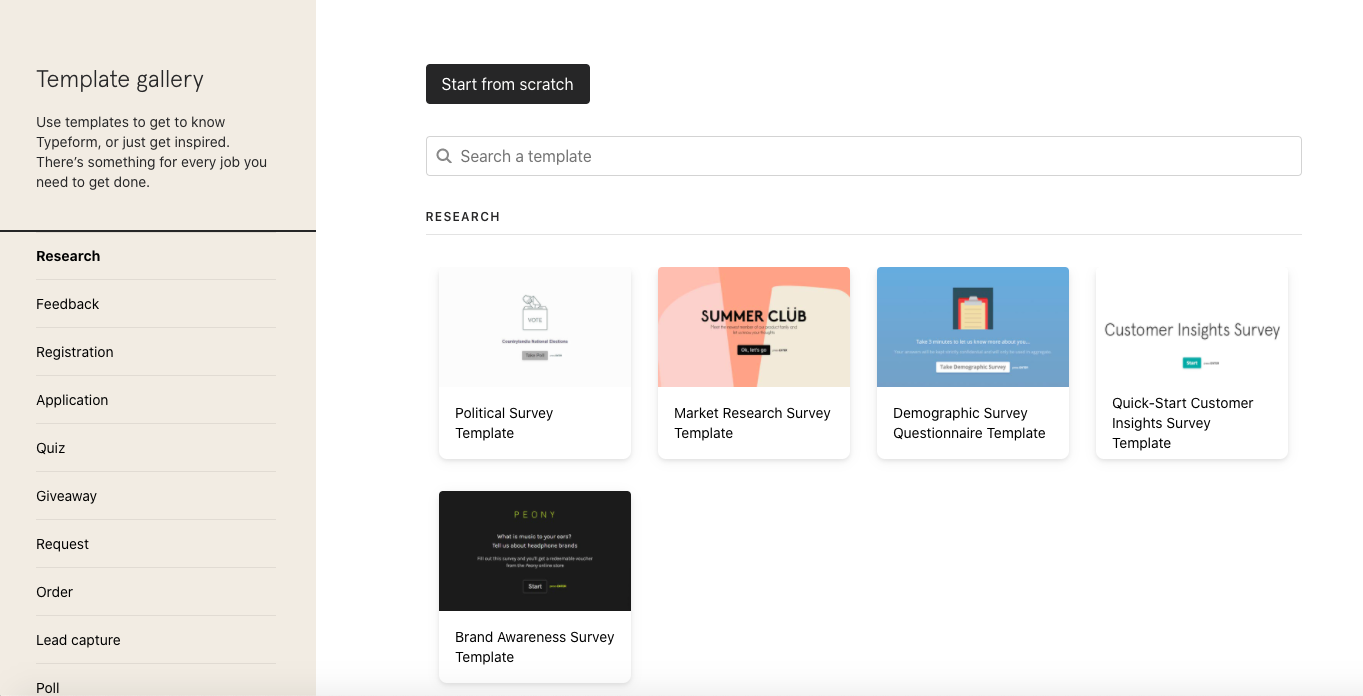Open Customer Insights Survey thumbnail
This screenshot has height=696, width=1363.
(x=1192, y=327)
